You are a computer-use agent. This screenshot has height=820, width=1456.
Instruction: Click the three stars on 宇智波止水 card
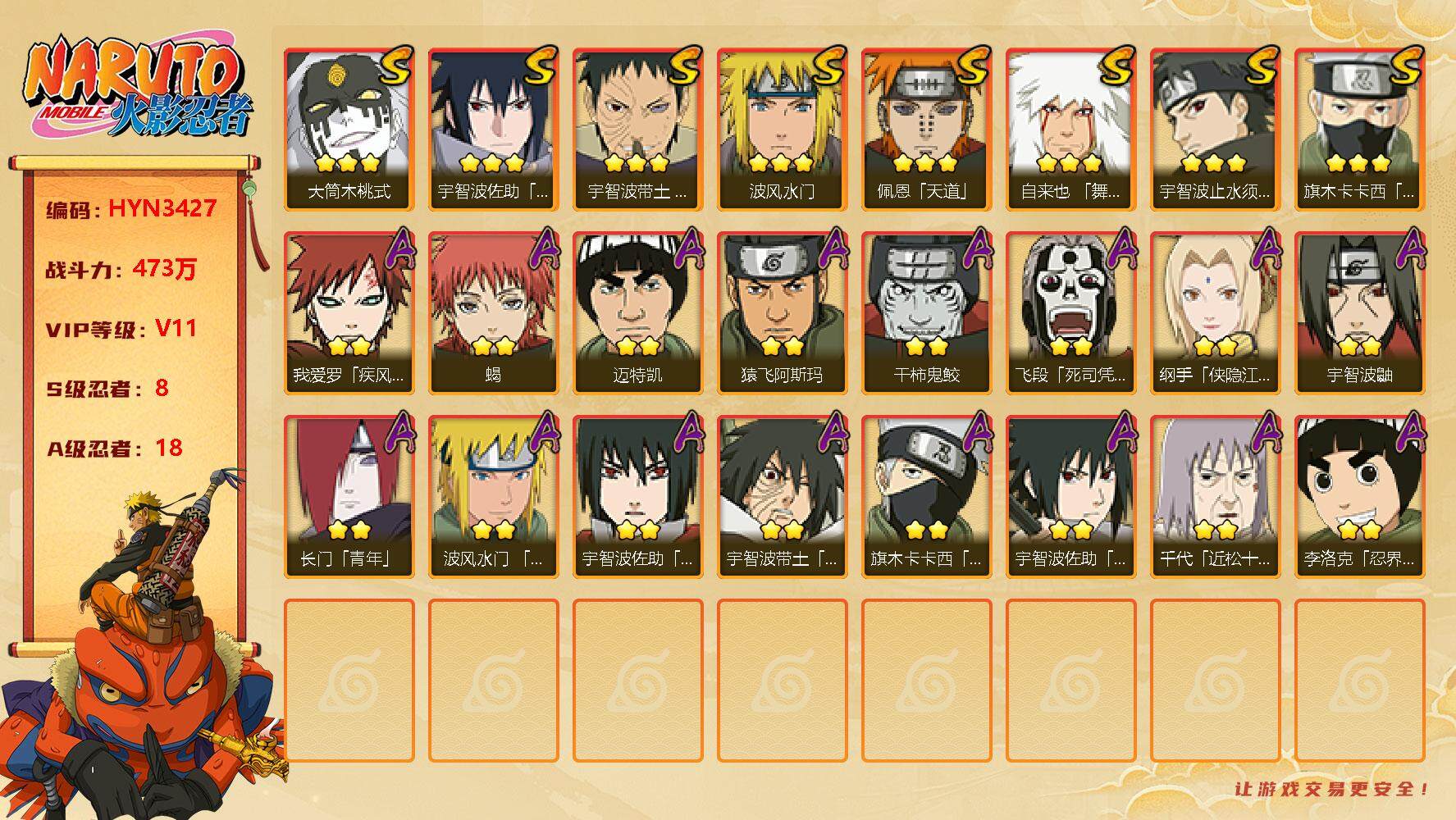click(x=1214, y=163)
